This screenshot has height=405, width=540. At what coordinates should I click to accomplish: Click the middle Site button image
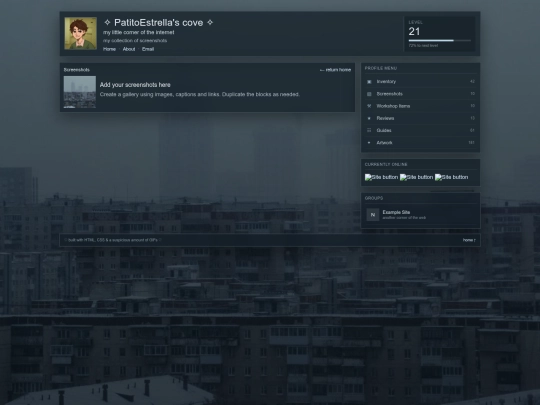coord(416,177)
